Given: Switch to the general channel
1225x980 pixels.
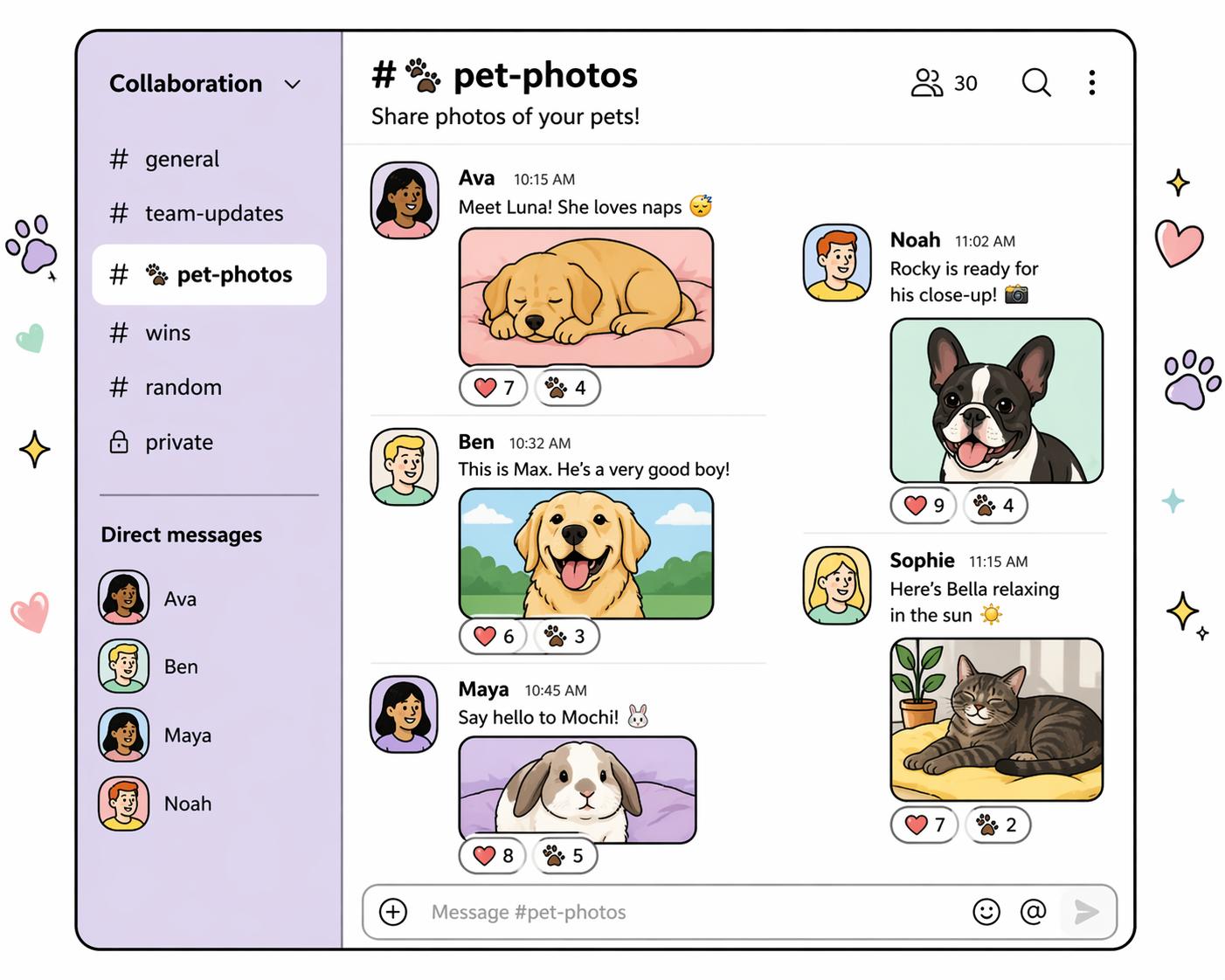Looking at the screenshot, I should (x=181, y=158).
